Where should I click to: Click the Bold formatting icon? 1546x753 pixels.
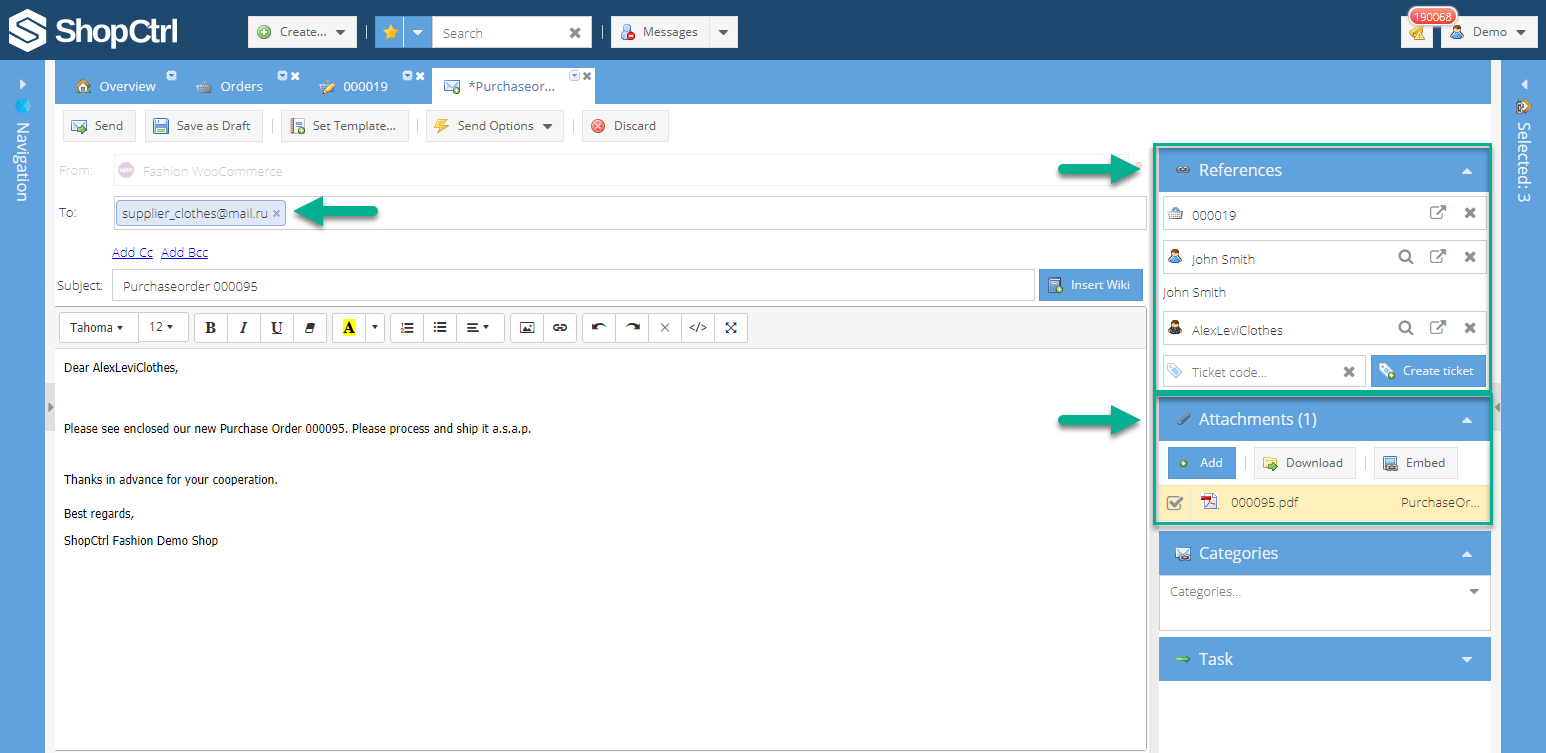tap(210, 328)
